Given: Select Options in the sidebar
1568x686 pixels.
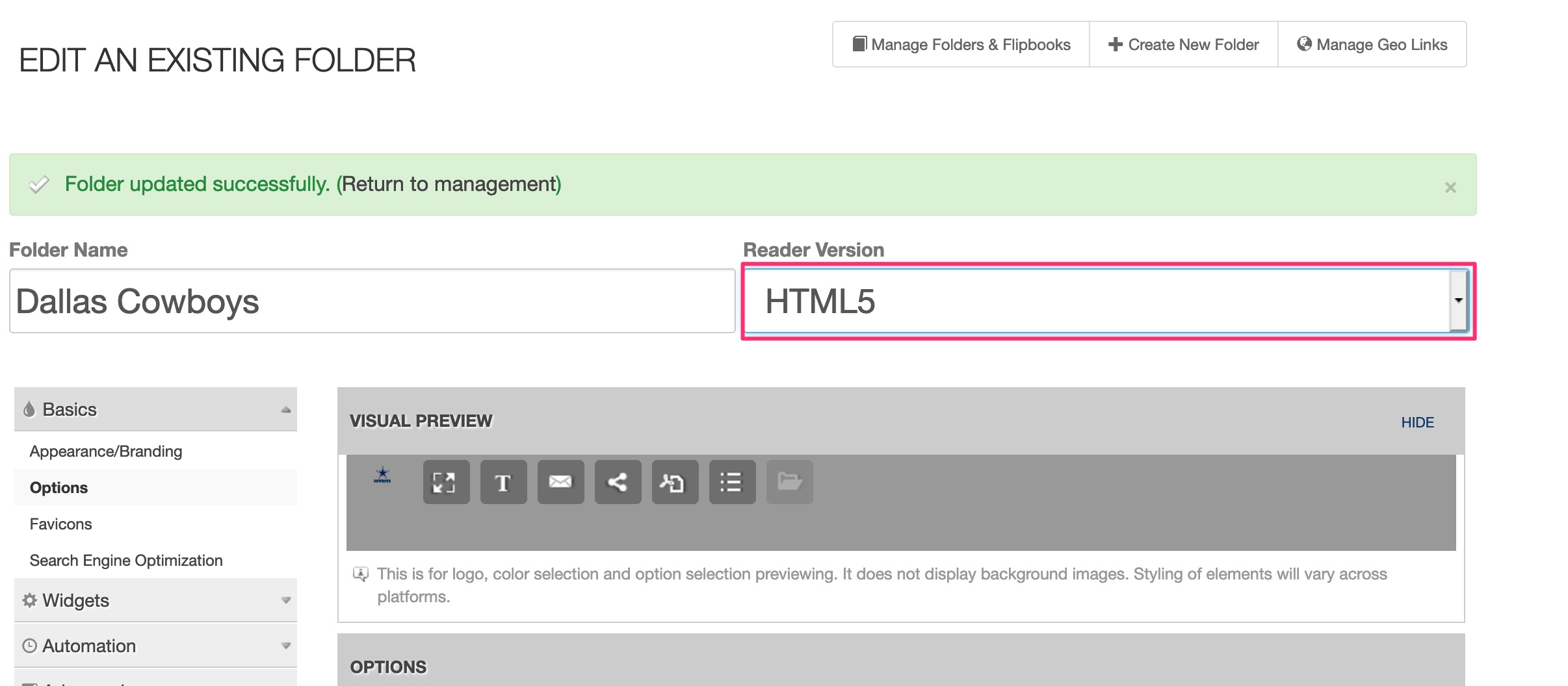Looking at the screenshot, I should pos(59,487).
